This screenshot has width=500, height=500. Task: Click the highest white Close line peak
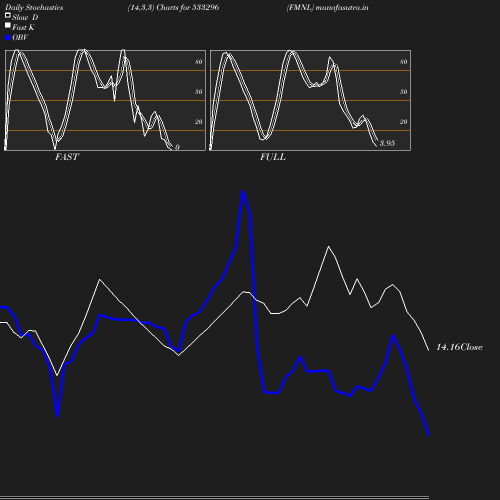328,247
